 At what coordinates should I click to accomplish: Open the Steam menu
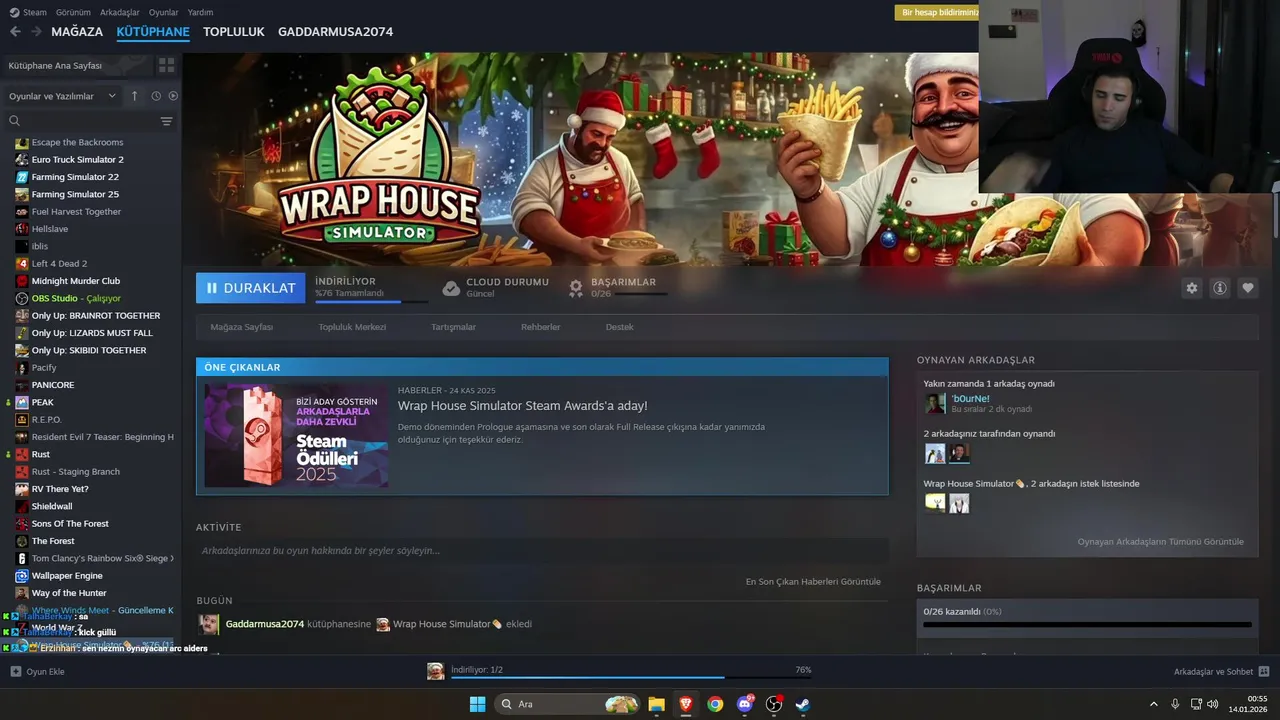tap(35, 12)
